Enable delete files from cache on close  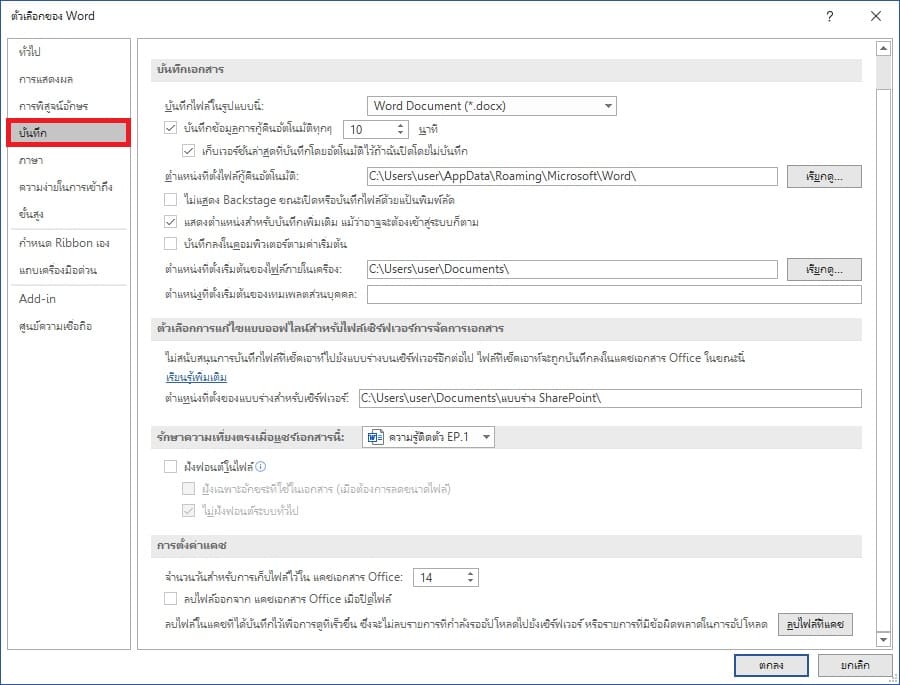coord(170,599)
